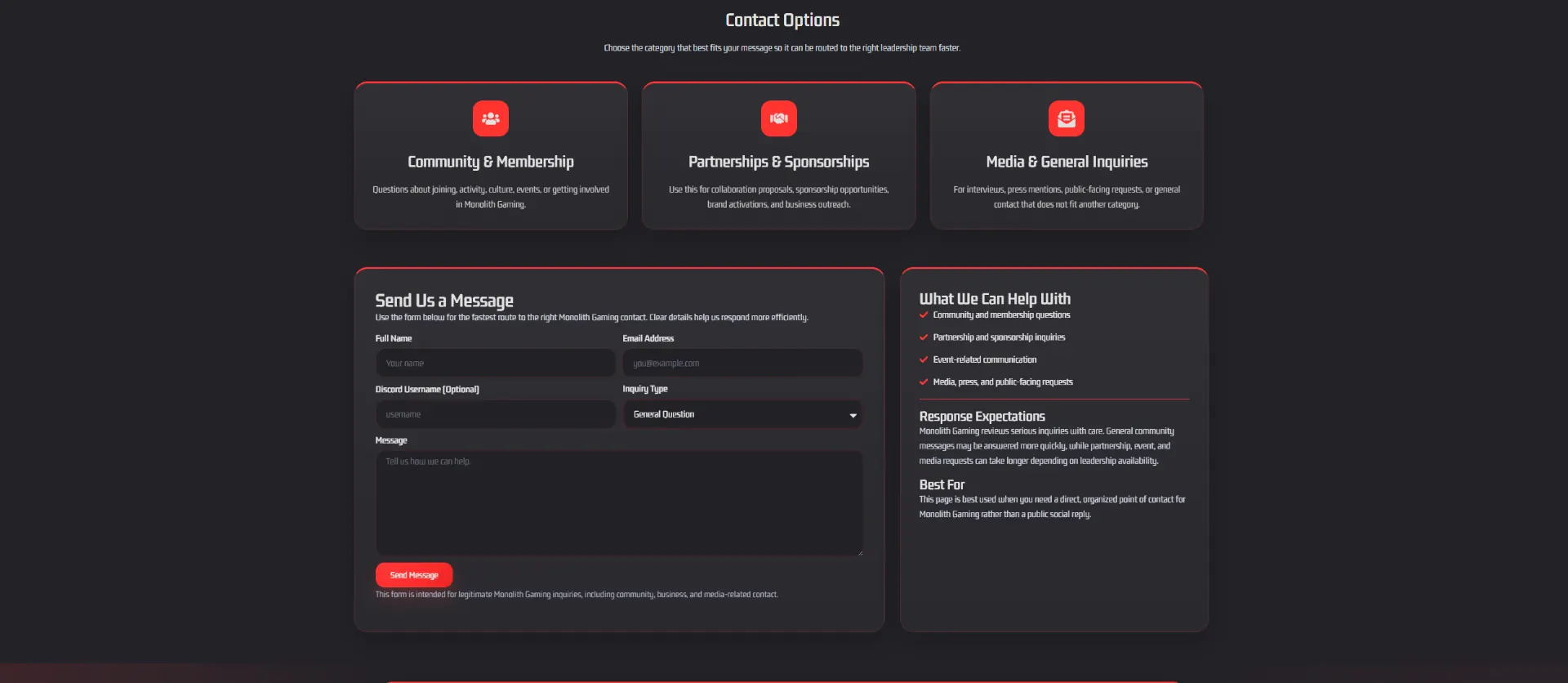Image resolution: width=1568 pixels, height=683 pixels.
Task: Click inside the Message text area
Action: [619, 503]
